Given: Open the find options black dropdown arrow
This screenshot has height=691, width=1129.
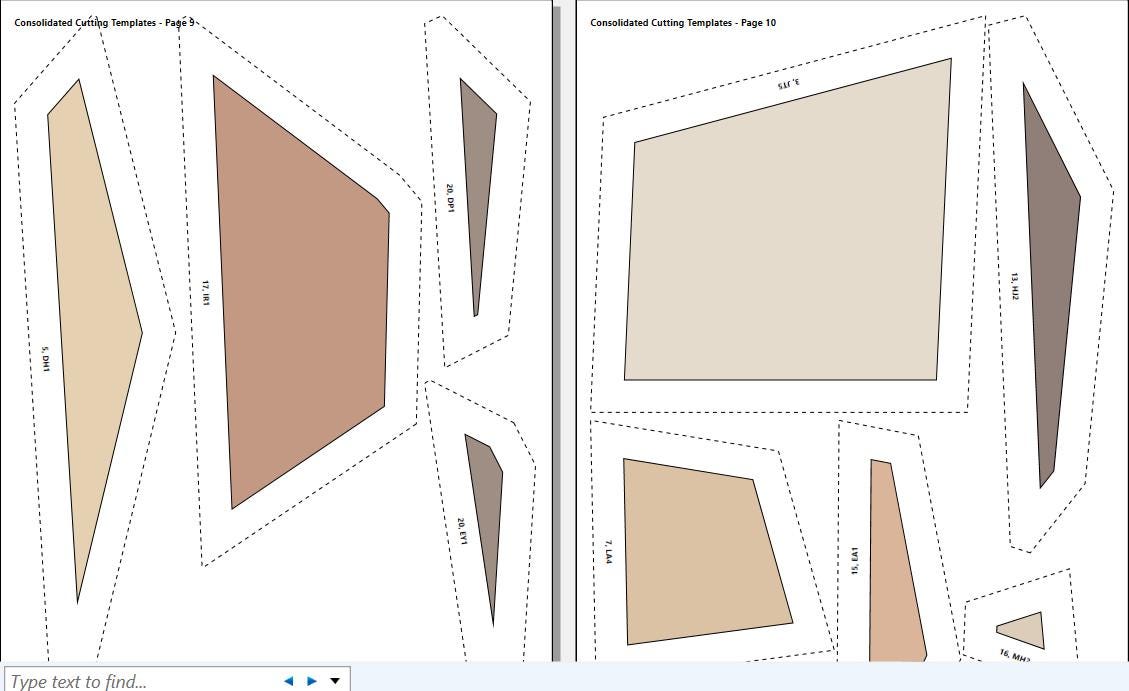Looking at the screenshot, I should tap(335, 681).
